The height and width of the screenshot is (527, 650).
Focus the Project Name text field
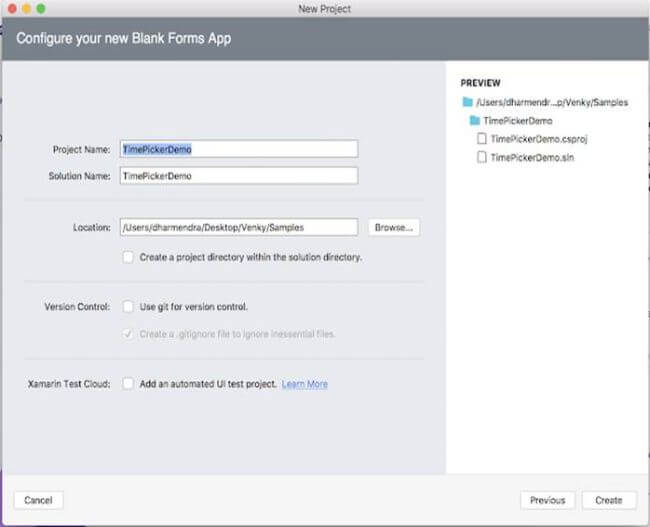point(238,149)
